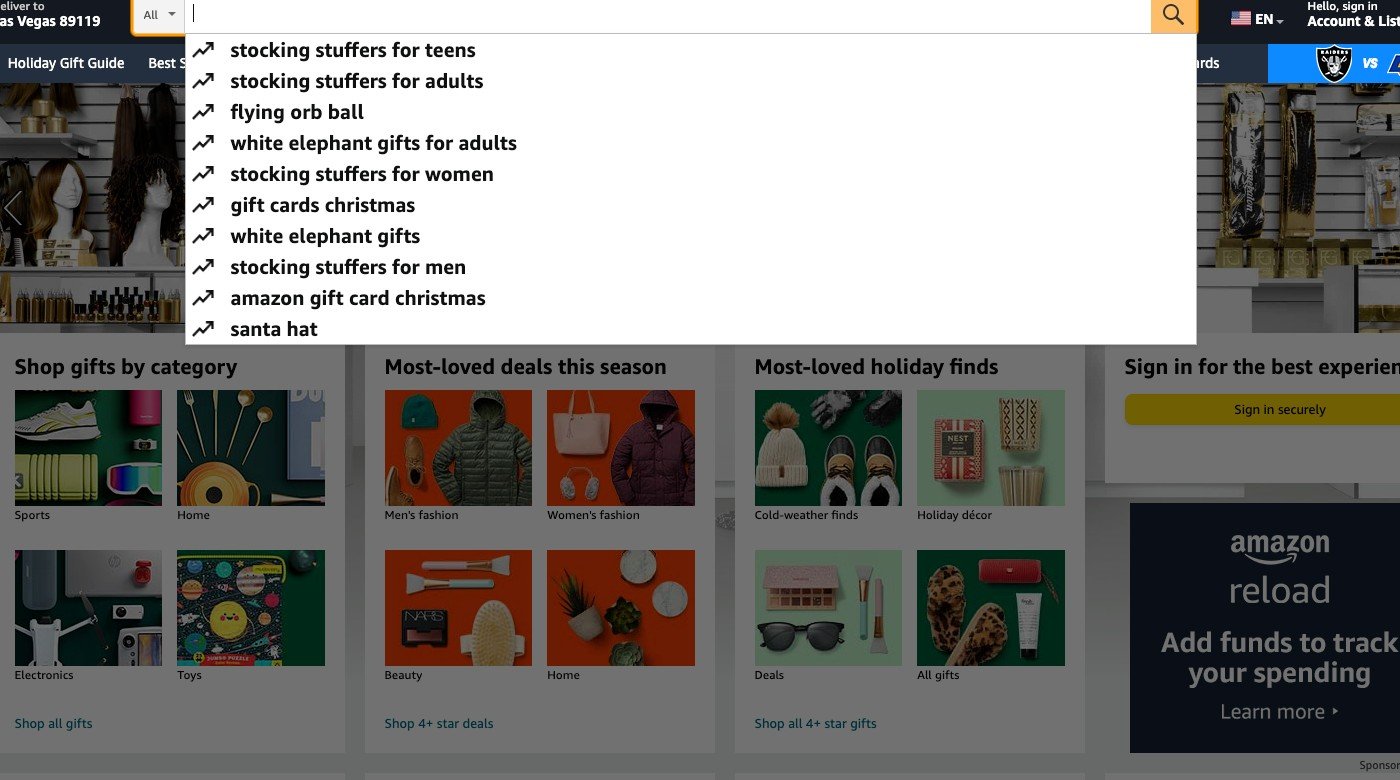Expand the EN language selector
Viewport: 1400px width, 780px height.
(x=1258, y=18)
